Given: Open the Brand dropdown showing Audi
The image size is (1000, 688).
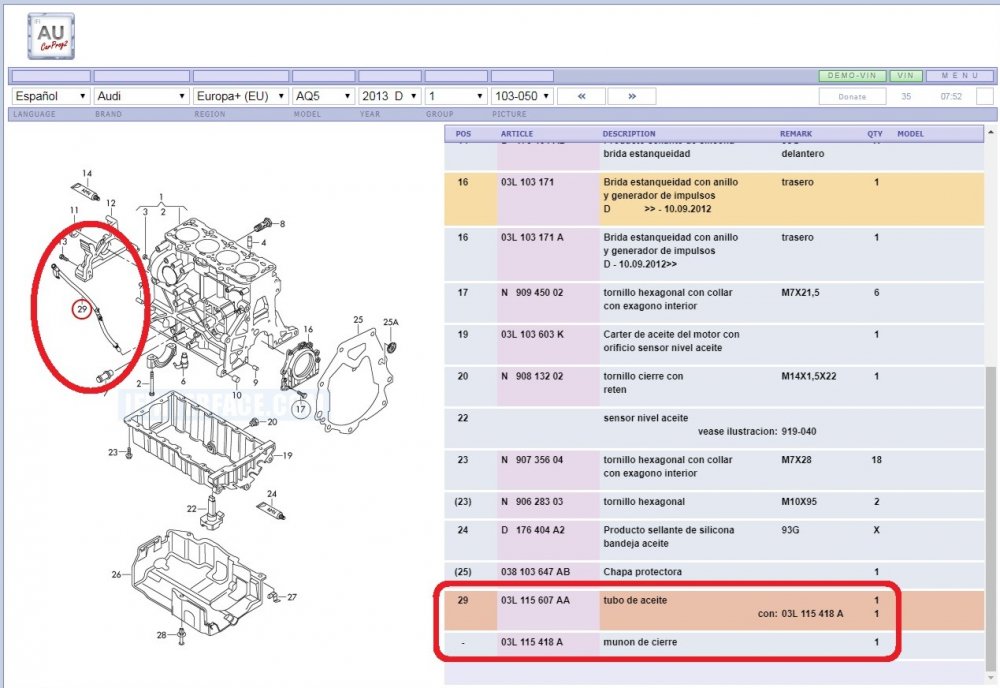Looking at the screenshot, I should tap(141, 96).
